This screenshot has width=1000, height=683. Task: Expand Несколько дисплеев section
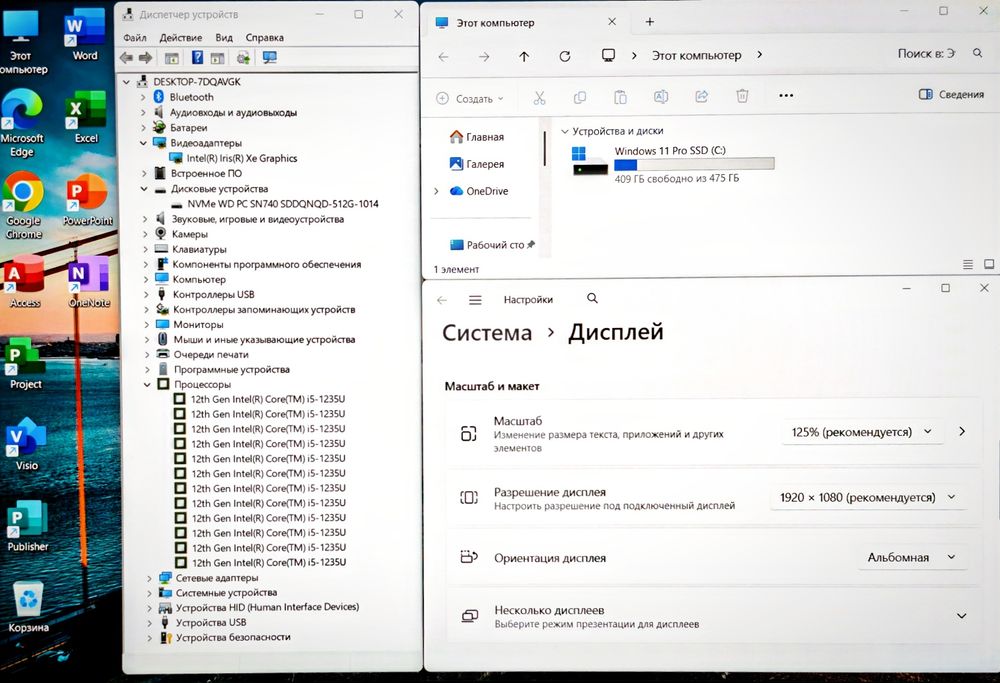tap(962, 616)
